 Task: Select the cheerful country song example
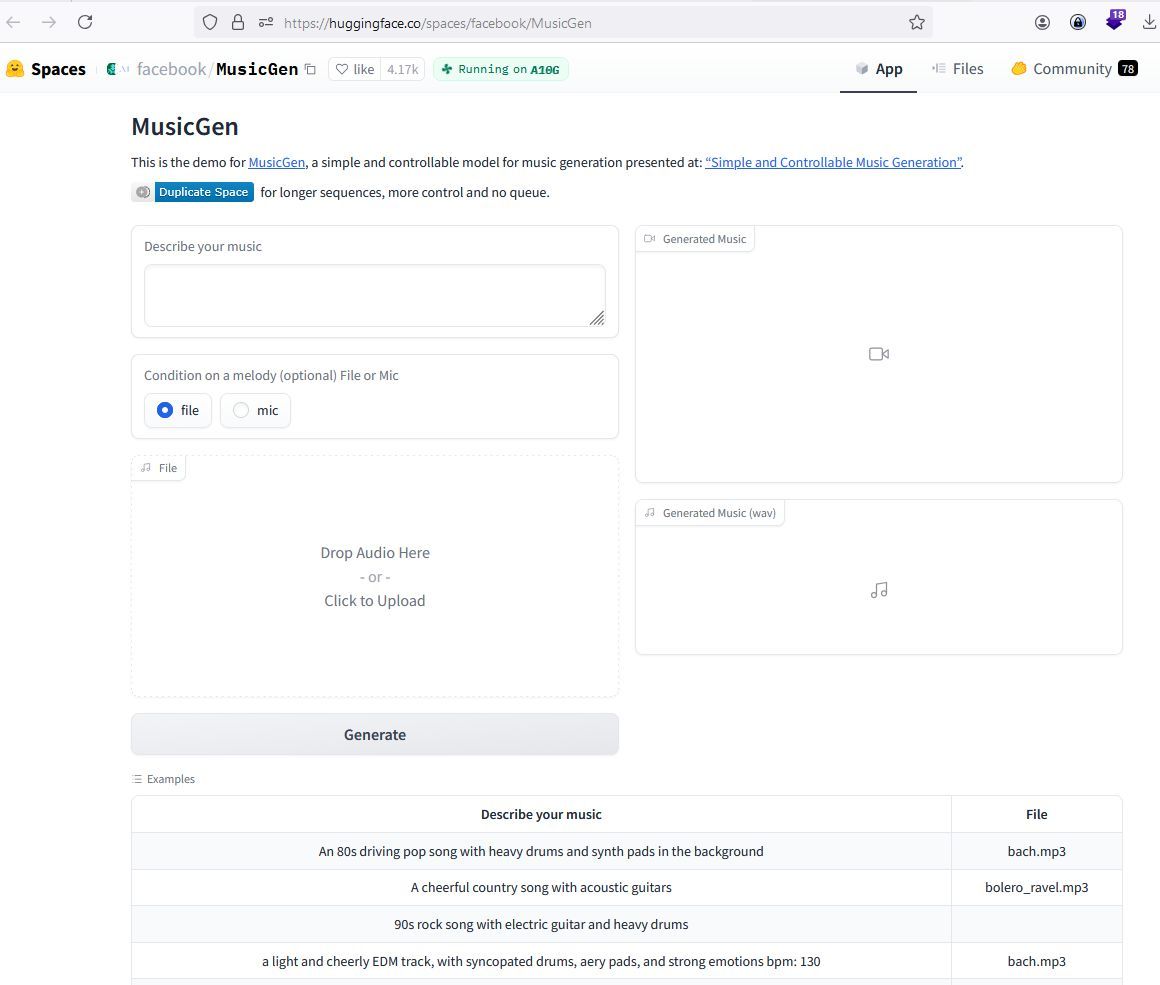[541, 887]
